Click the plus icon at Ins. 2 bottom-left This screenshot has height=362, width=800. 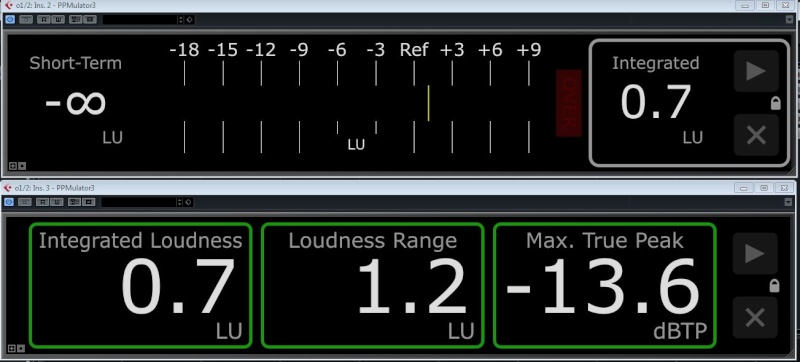pyautogui.click(x=13, y=166)
